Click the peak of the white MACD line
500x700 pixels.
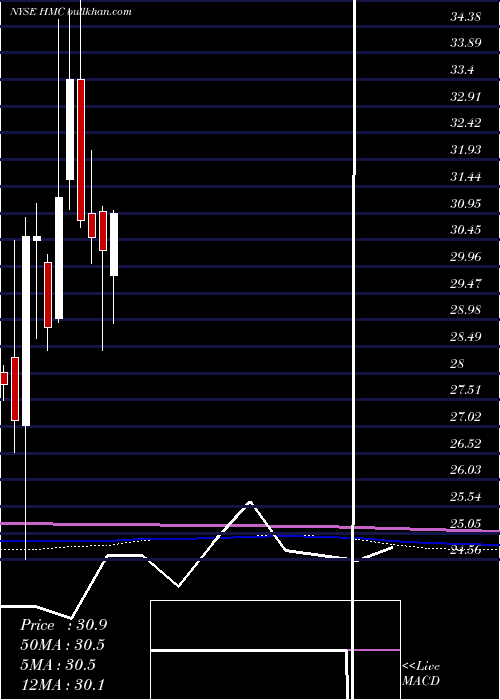tap(250, 503)
